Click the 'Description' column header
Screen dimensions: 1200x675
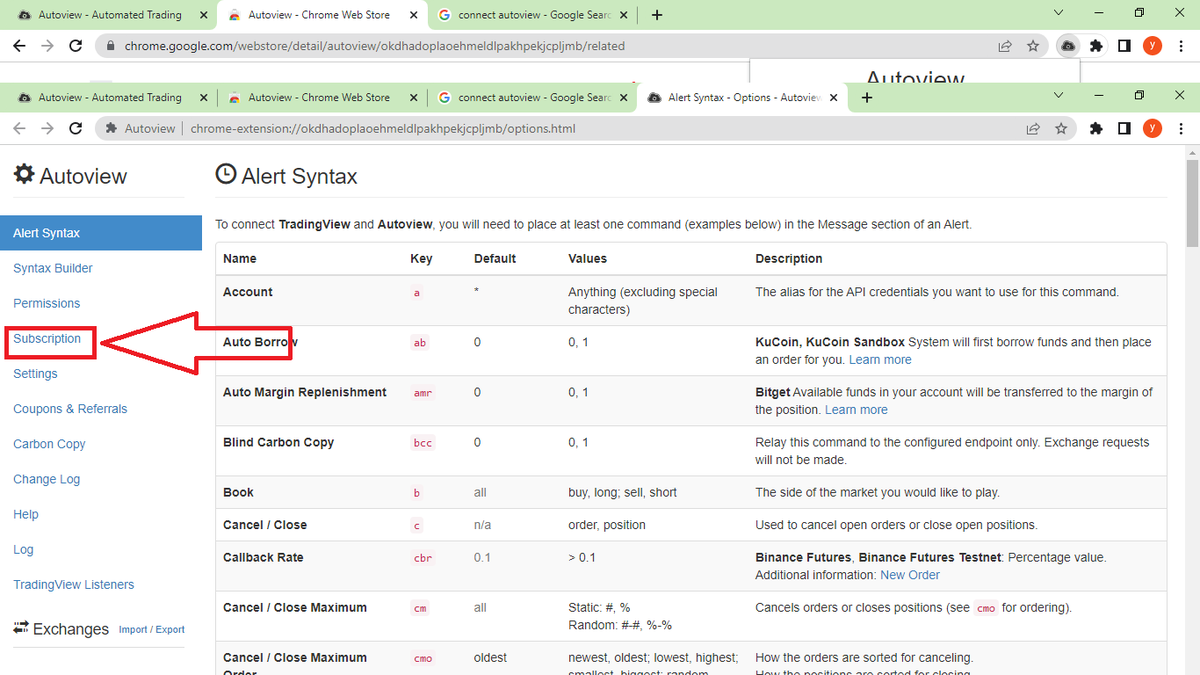[x=789, y=258]
